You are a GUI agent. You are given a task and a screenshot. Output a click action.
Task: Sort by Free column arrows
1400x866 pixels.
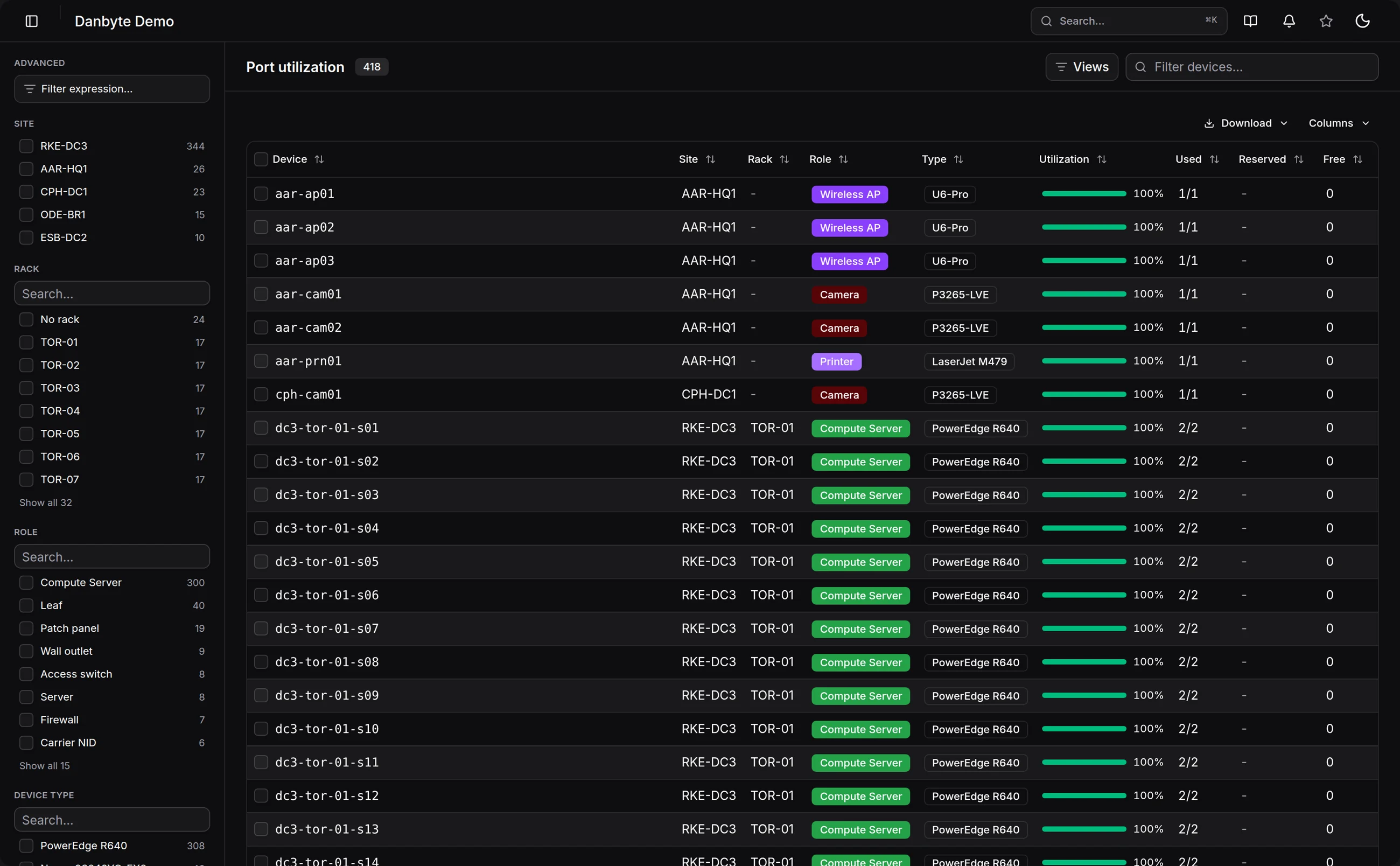click(1357, 159)
